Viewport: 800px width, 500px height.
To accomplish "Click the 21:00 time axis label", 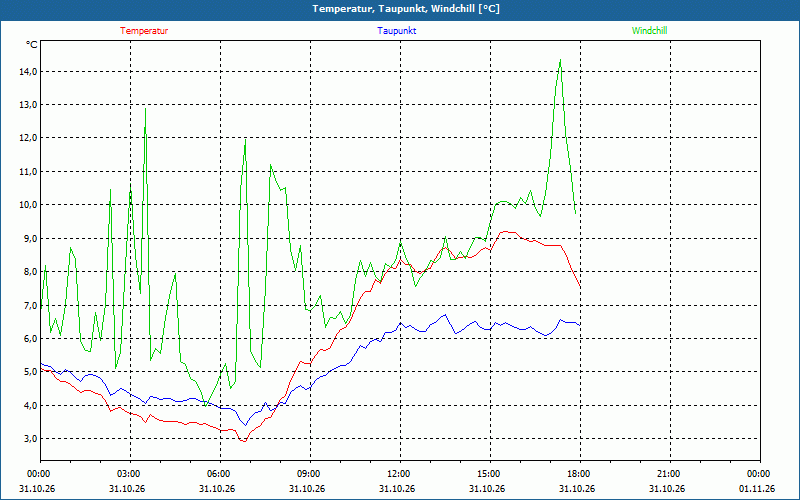I will click(x=670, y=474).
